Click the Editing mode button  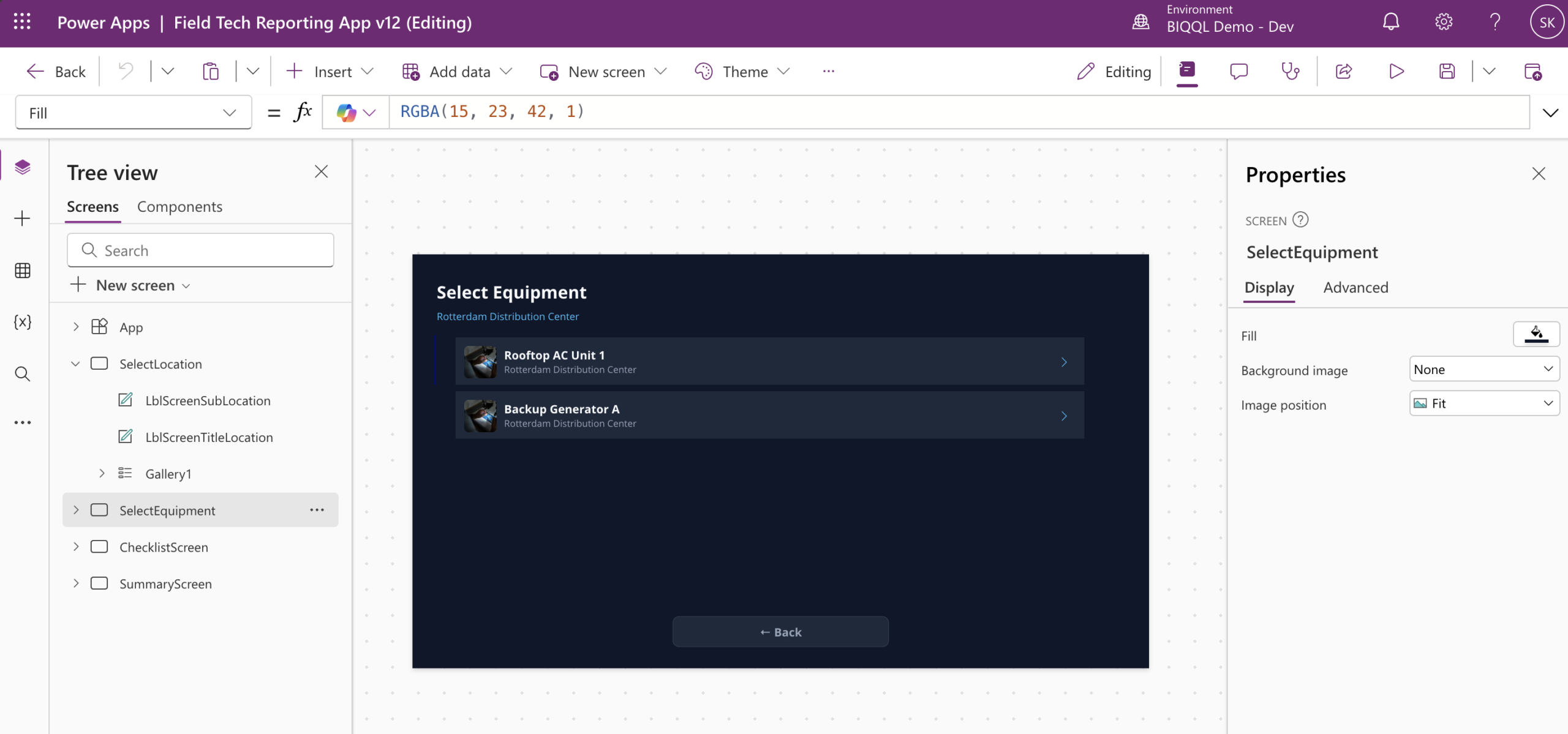coord(1114,72)
